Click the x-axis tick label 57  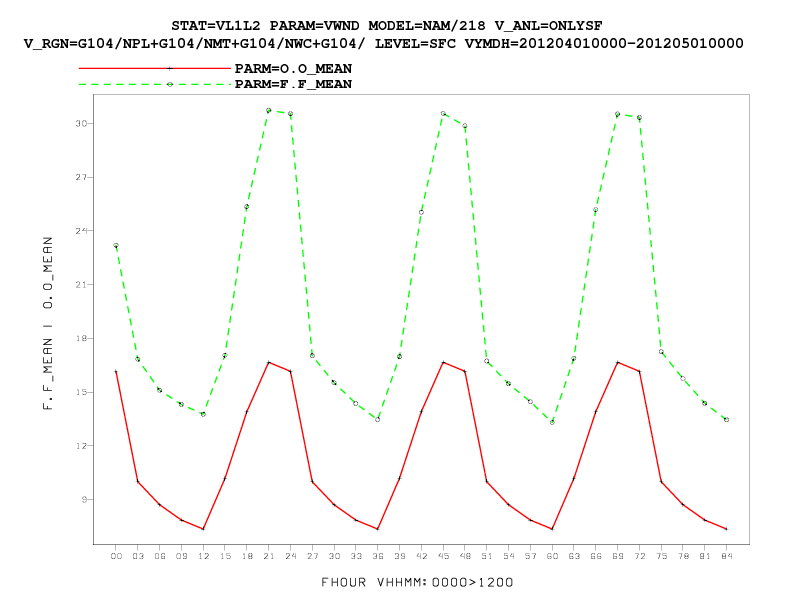tap(530, 556)
